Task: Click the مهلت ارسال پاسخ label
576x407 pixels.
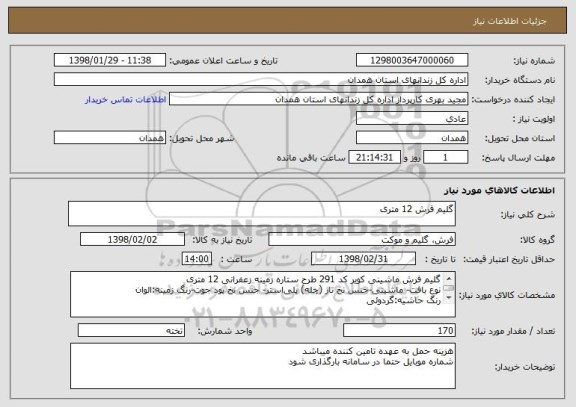Action: (518, 158)
